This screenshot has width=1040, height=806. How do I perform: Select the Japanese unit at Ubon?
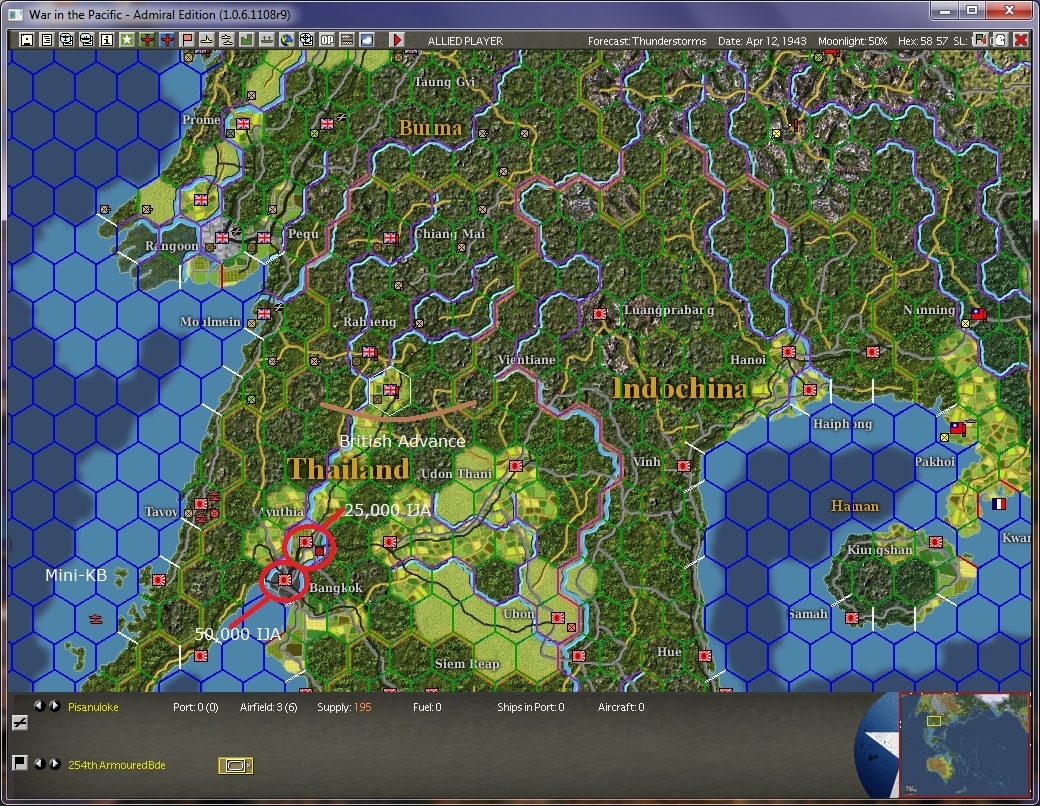[x=557, y=618]
